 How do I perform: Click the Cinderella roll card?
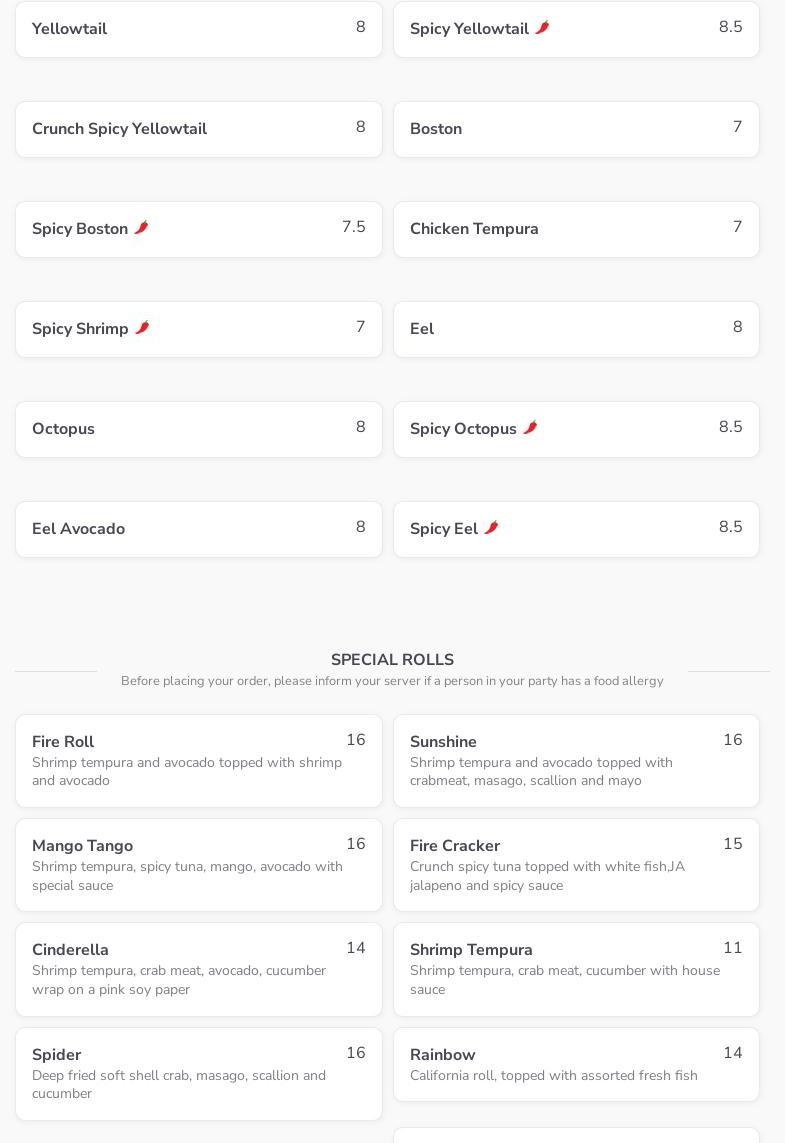(x=198, y=969)
